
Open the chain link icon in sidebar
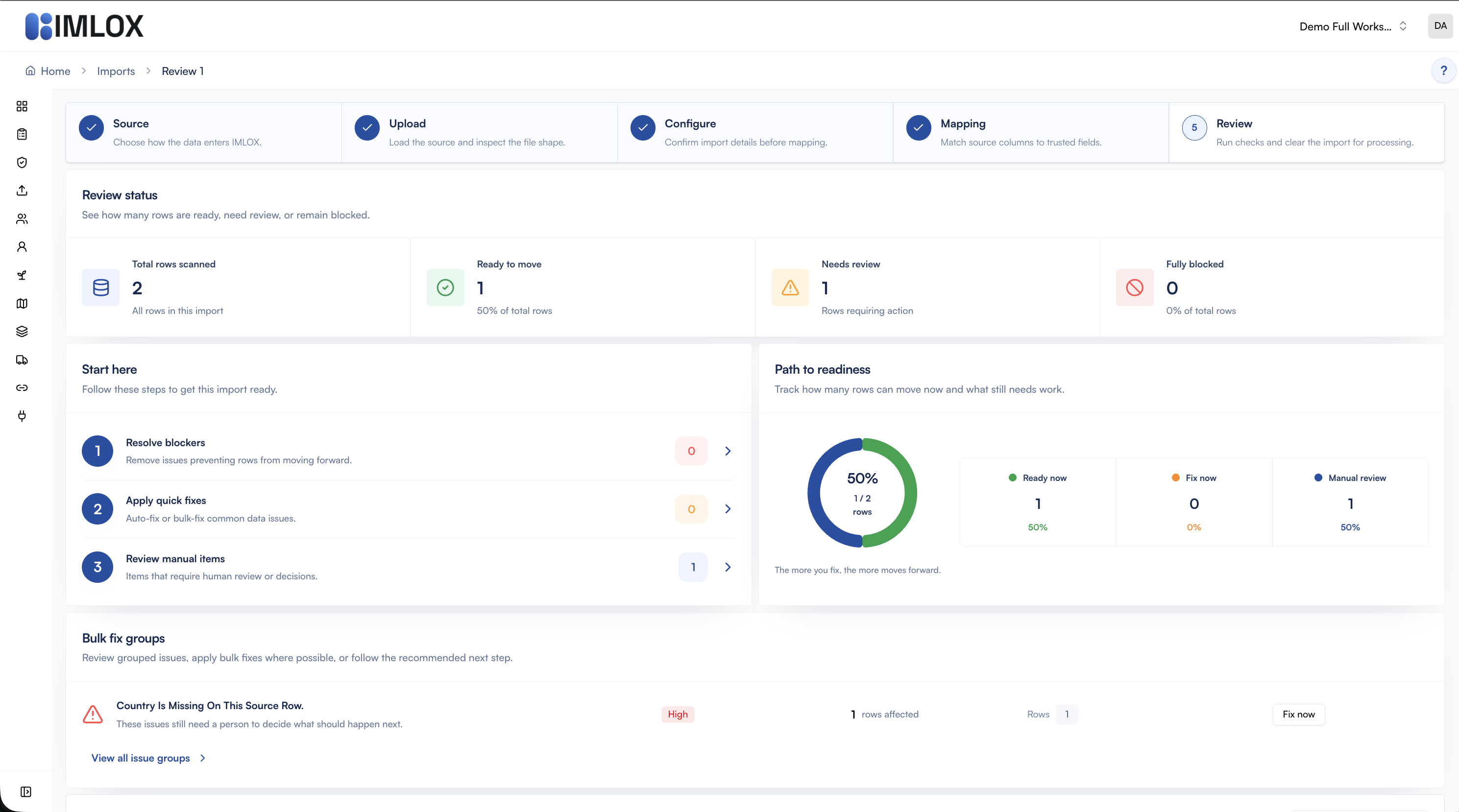(x=22, y=388)
